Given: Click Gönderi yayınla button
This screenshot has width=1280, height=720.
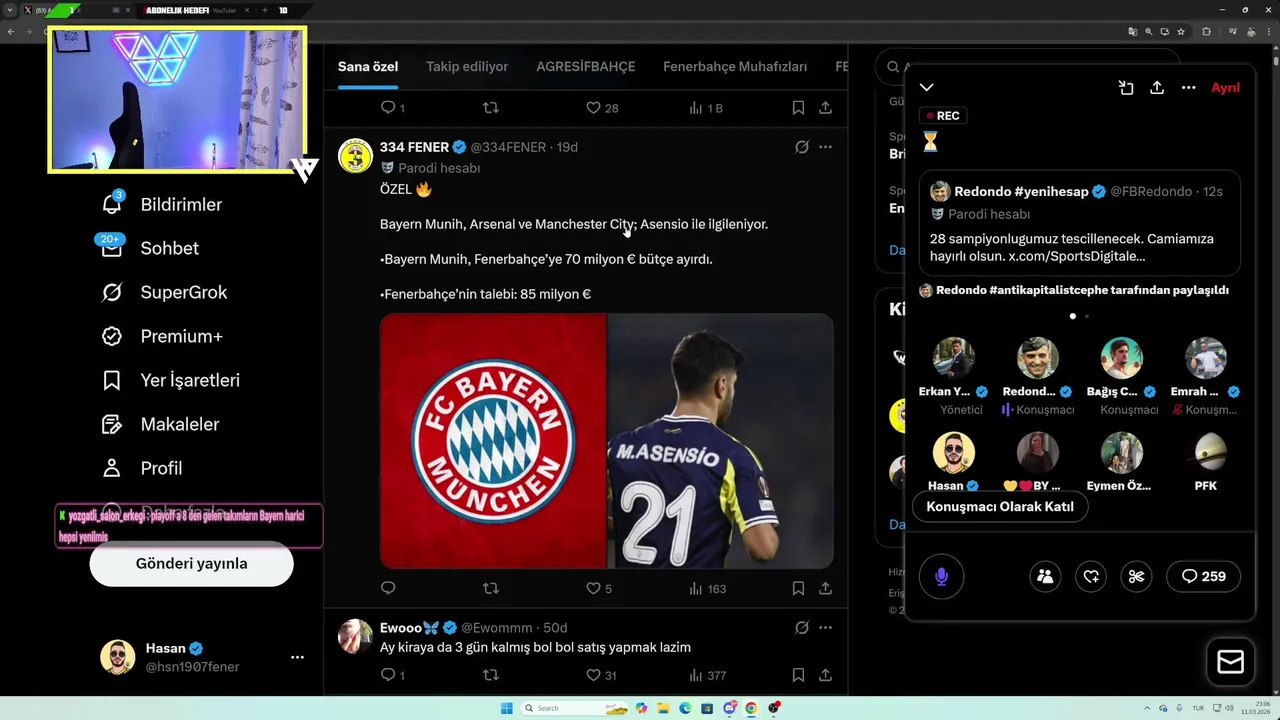Looking at the screenshot, I should 192,564.
